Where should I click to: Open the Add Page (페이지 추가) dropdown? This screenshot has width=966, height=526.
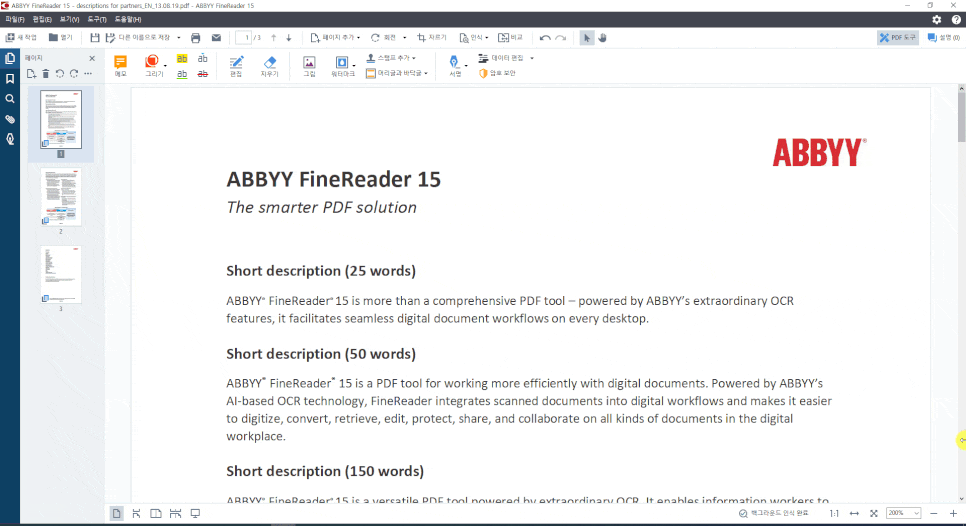335,38
